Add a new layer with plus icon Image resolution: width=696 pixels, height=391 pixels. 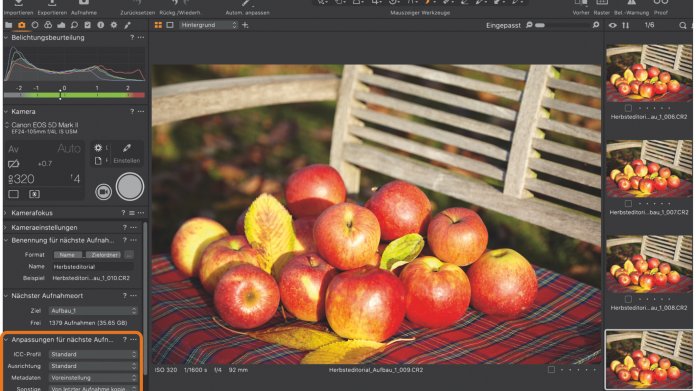[245, 25]
